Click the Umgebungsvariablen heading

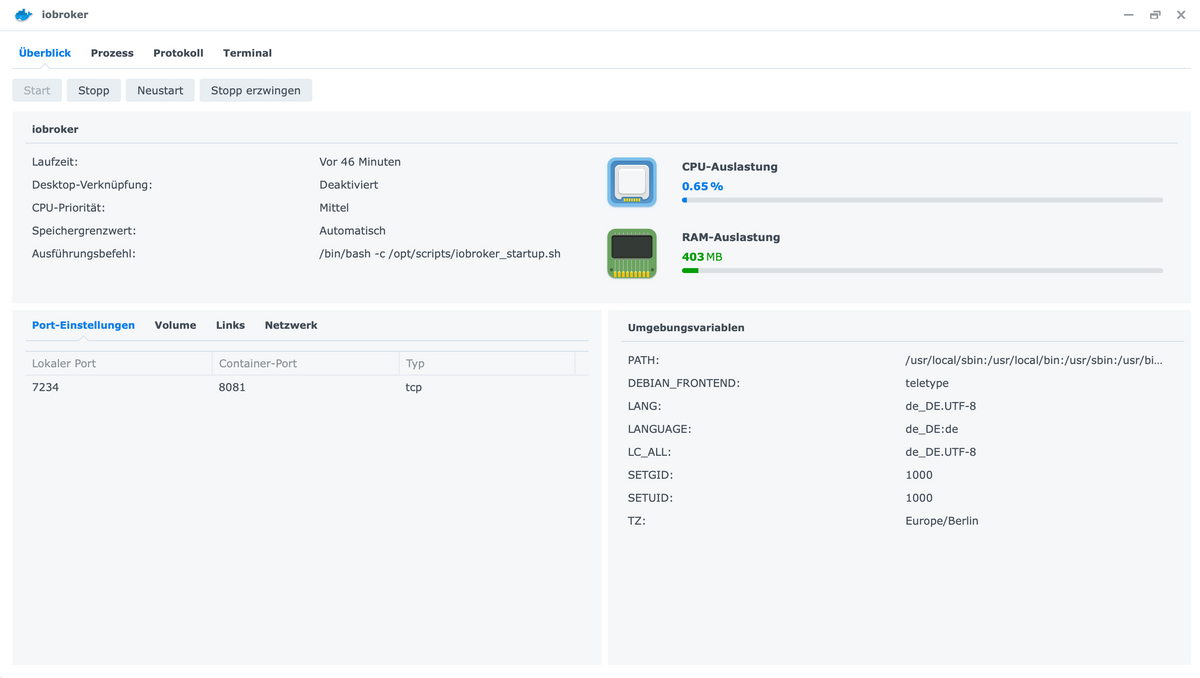click(686, 328)
